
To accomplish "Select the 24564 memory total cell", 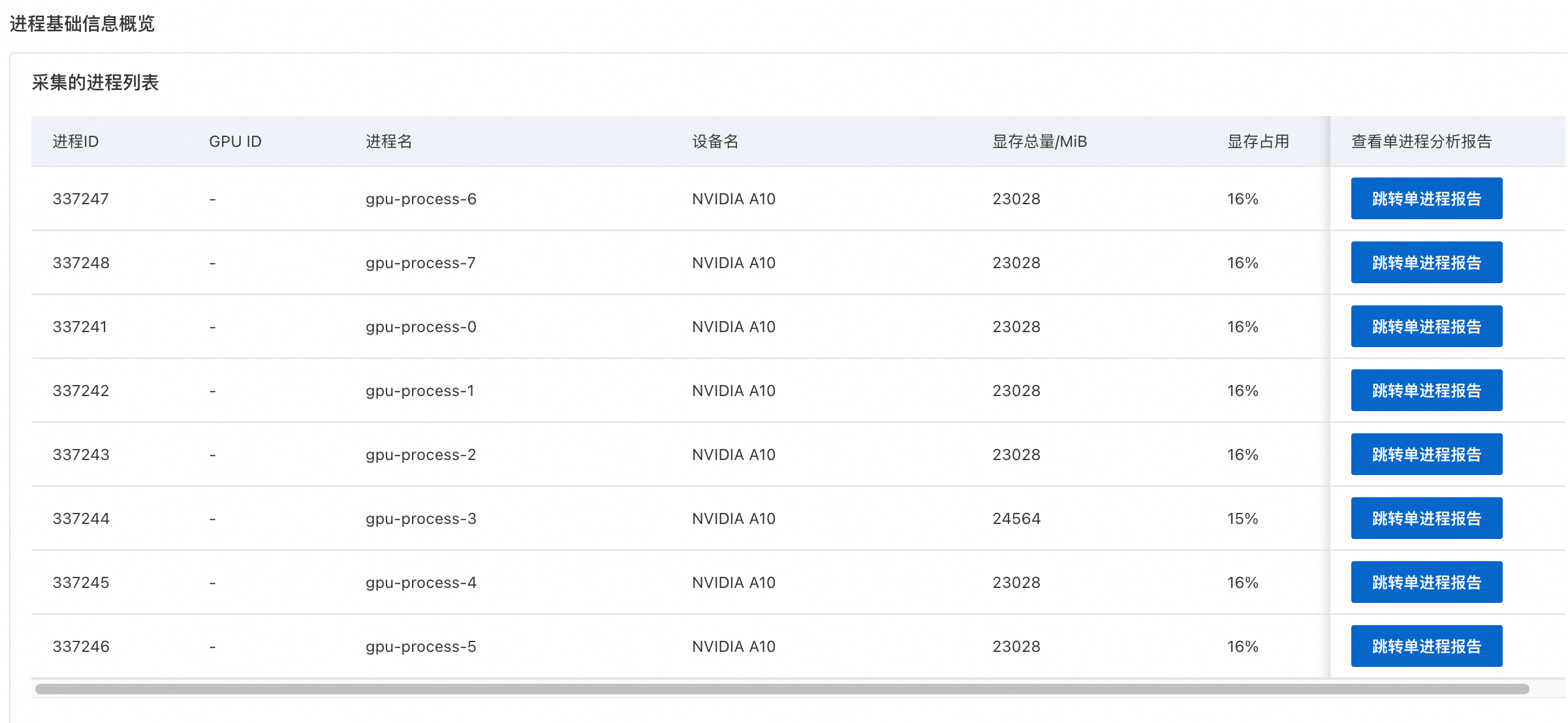I will [1016, 519].
